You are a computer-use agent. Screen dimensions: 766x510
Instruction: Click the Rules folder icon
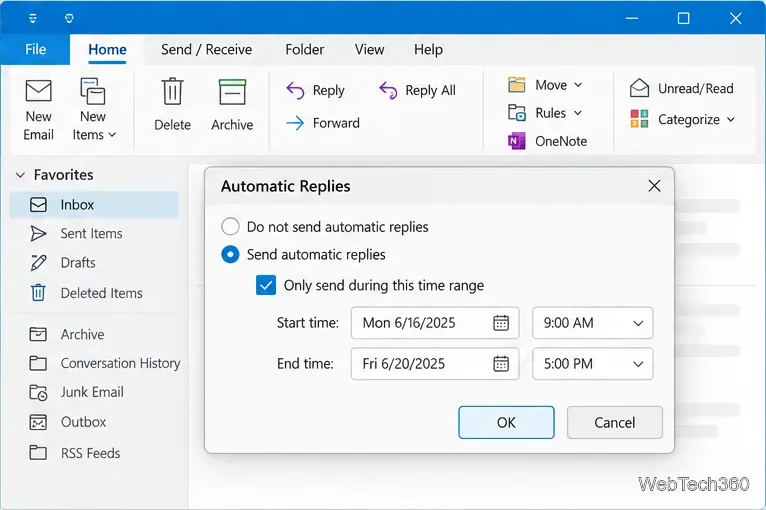(x=516, y=113)
